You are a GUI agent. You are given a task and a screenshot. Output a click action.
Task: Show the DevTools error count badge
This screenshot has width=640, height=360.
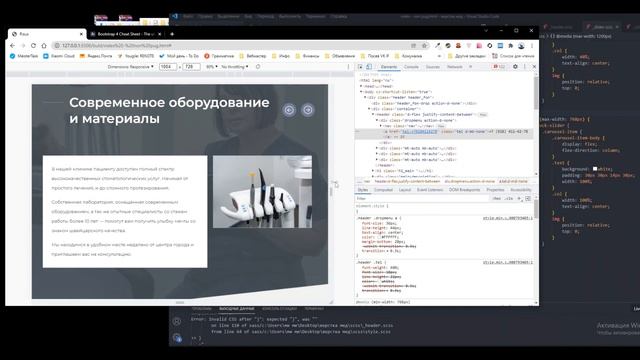point(499,67)
